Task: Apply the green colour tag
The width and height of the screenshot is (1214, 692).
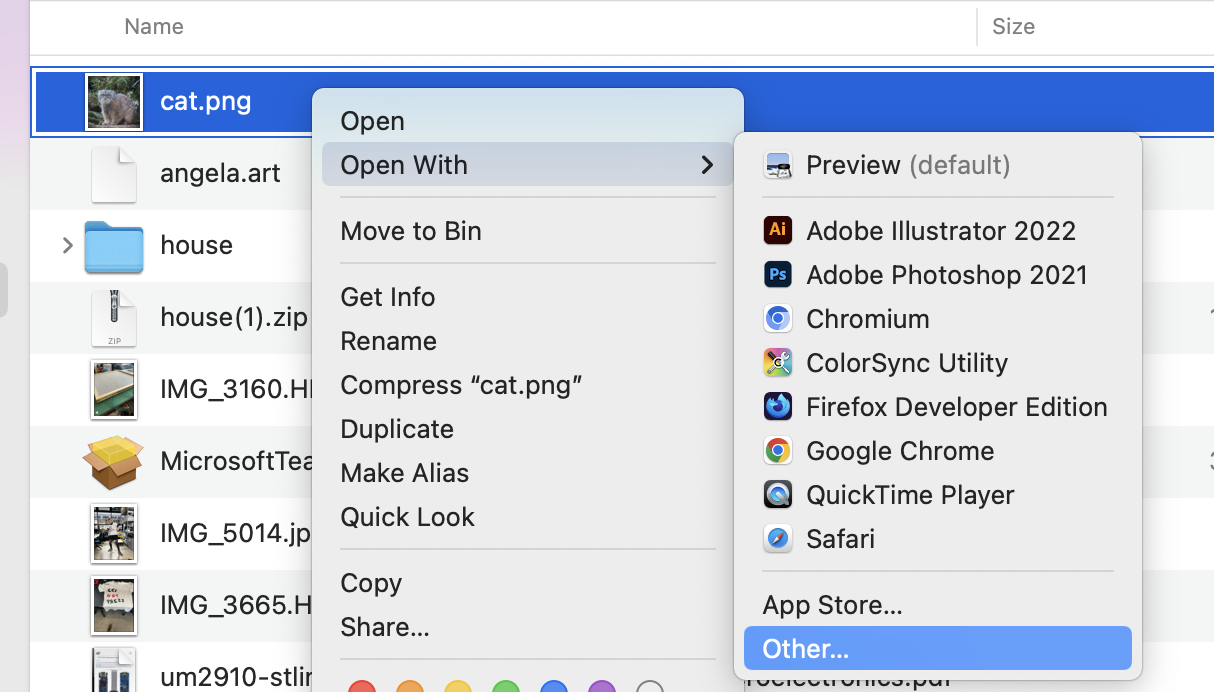Action: (x=506, y=688)
